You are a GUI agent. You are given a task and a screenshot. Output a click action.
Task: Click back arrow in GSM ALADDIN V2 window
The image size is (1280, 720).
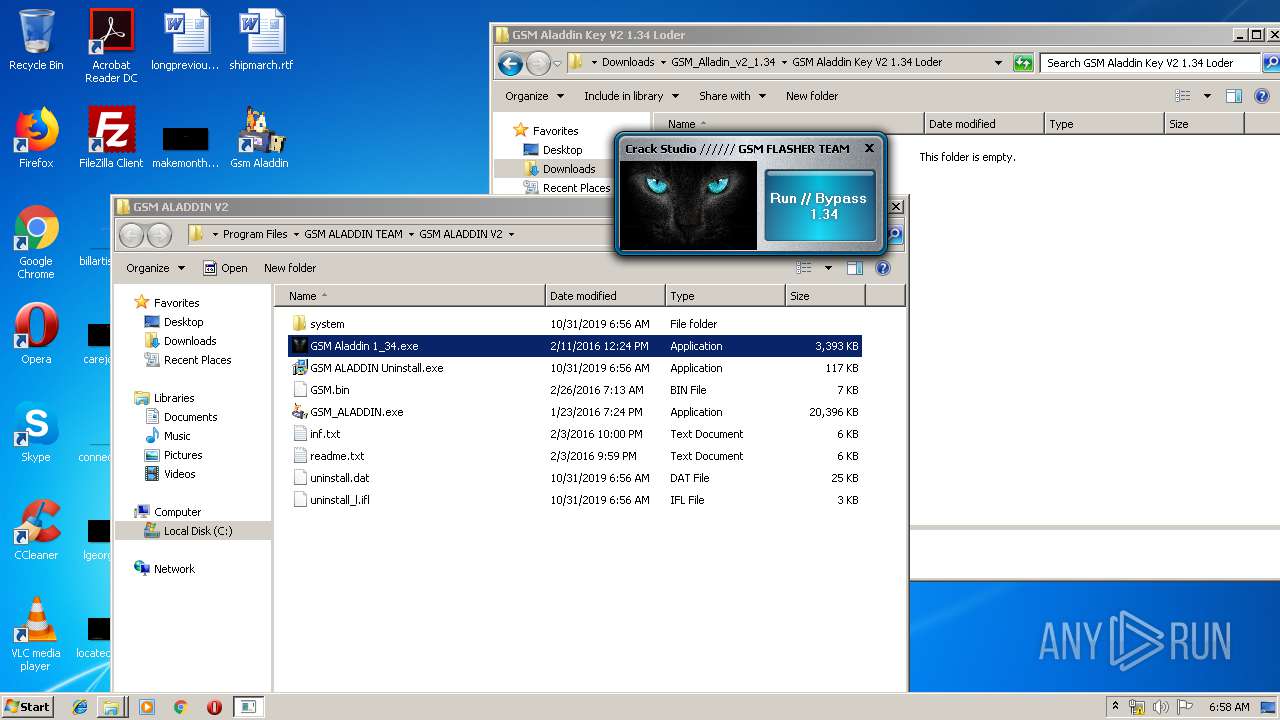click(133, 235)
